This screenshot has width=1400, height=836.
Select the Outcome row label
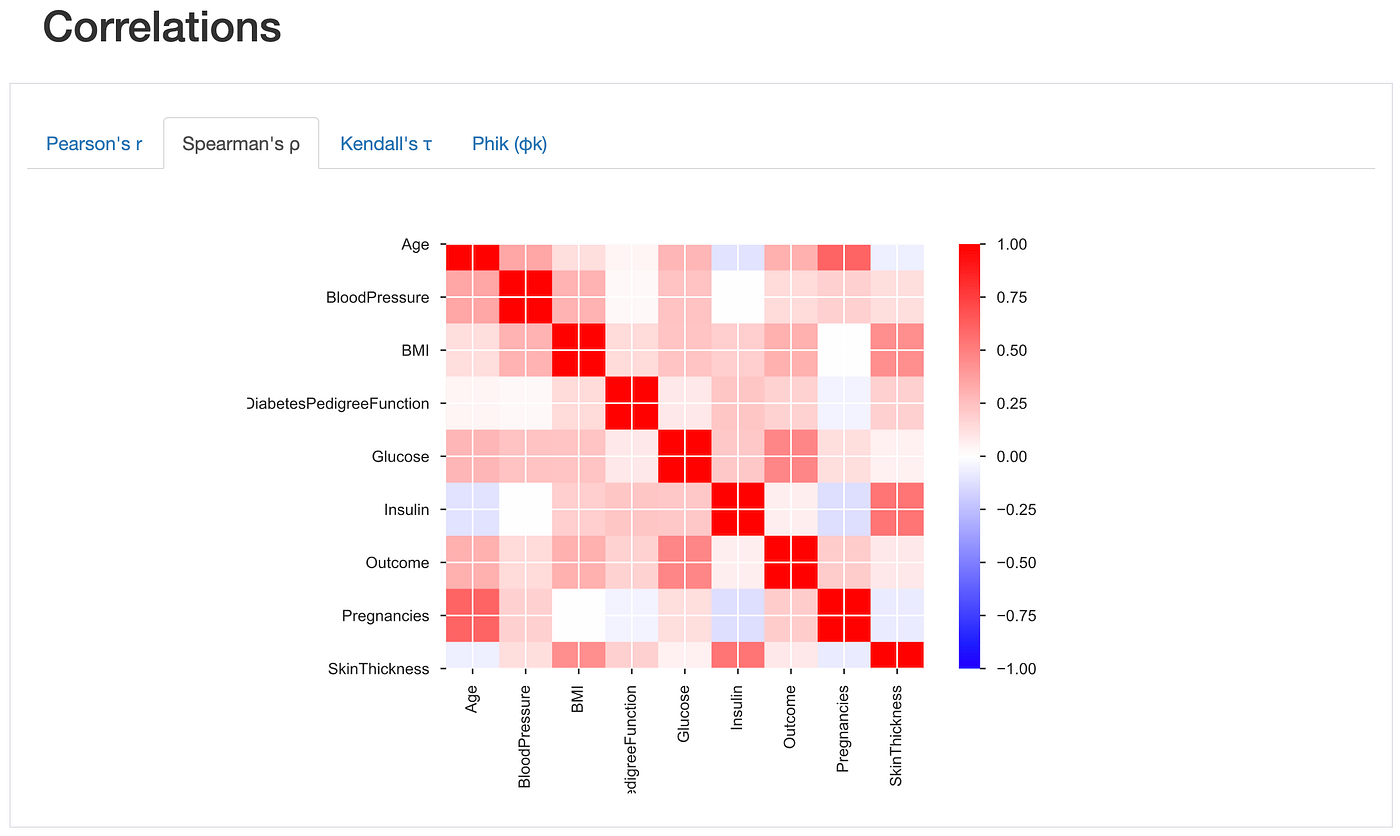pyautogui.click(x=397, y=562)
